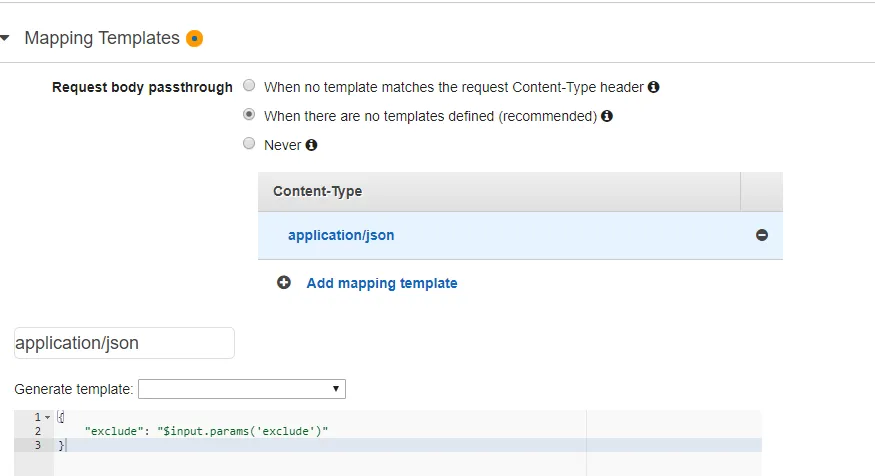This screenshot has width=875, height=476.
Task: Collapse the Mapping Templates section triangle
Action: [6, 39]
